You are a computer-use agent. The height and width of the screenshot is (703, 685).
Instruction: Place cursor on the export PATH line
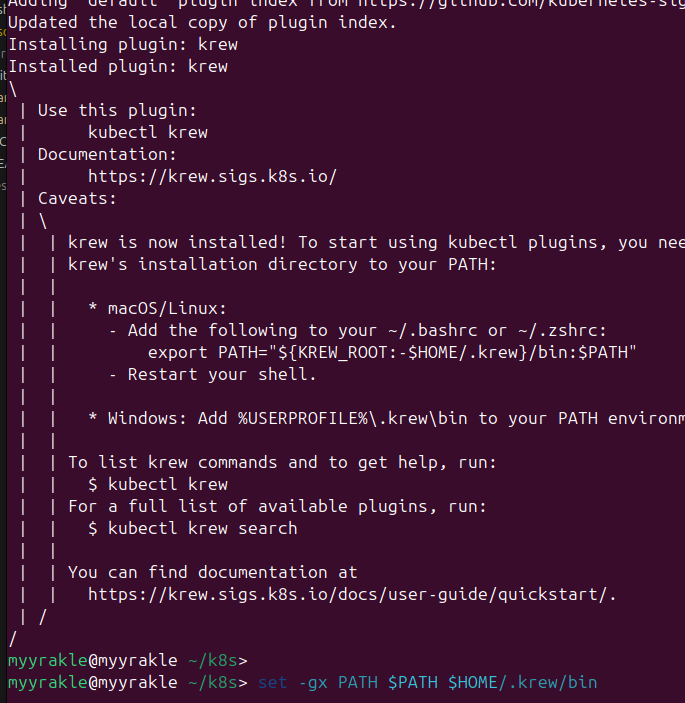pyautogui.click(x=392, y=352)
